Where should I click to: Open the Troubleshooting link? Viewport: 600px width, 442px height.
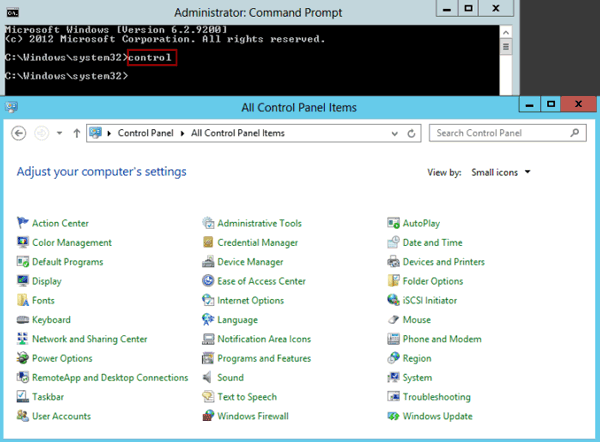437,397
